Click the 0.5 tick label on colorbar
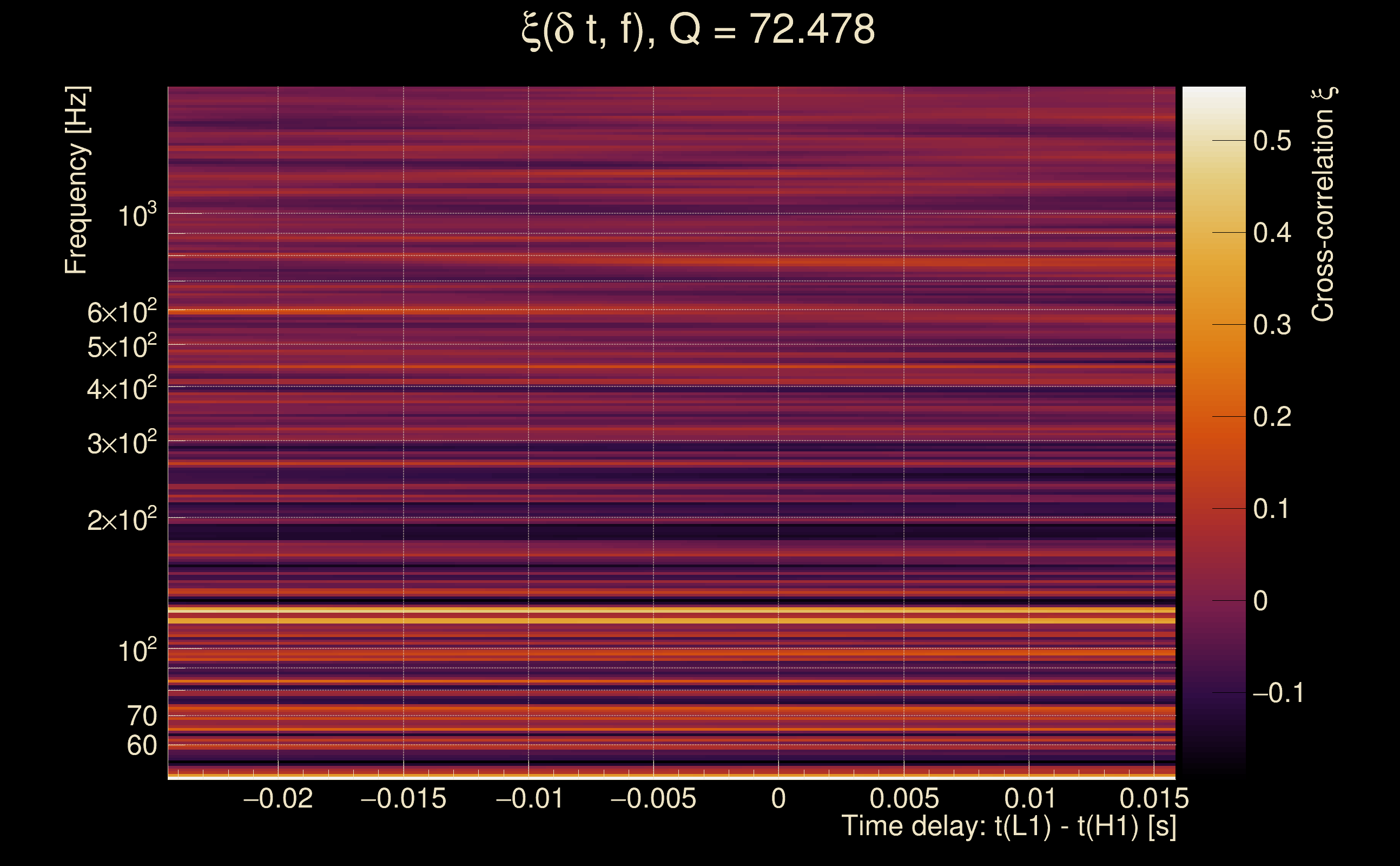Screen dimensions: 1400x866 1272,141
